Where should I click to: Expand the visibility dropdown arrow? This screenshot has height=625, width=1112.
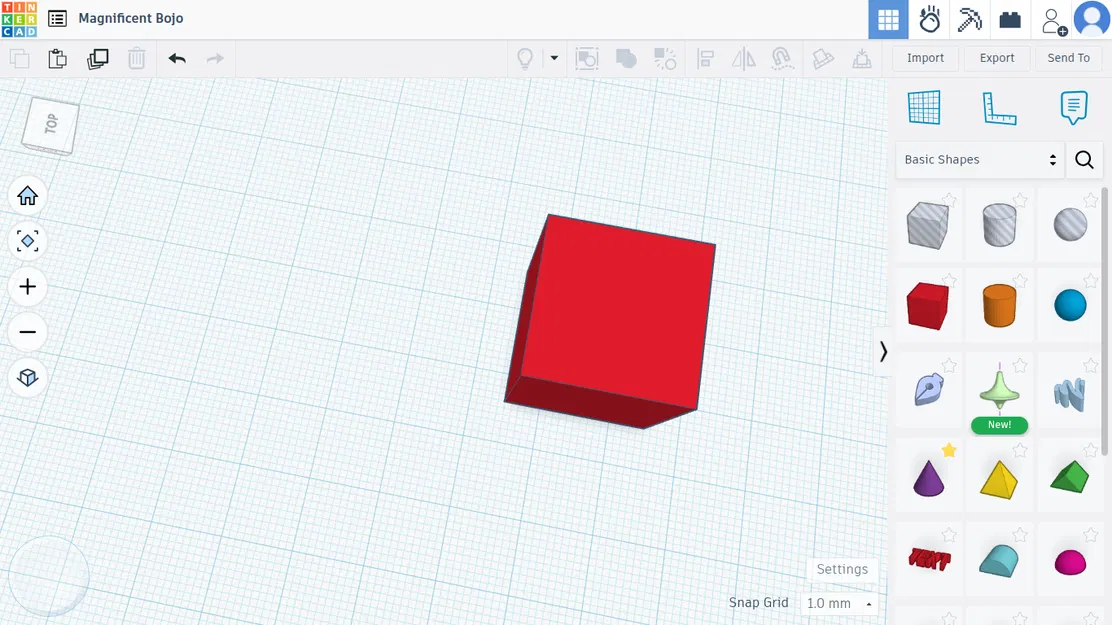coord(555,58)
